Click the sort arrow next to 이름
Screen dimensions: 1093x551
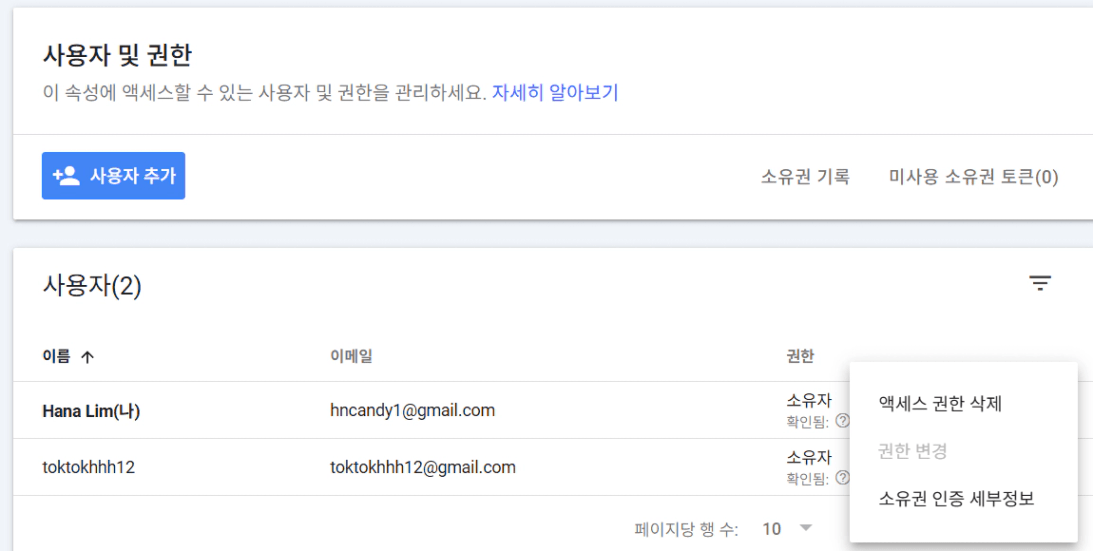[x=87, y=357]
